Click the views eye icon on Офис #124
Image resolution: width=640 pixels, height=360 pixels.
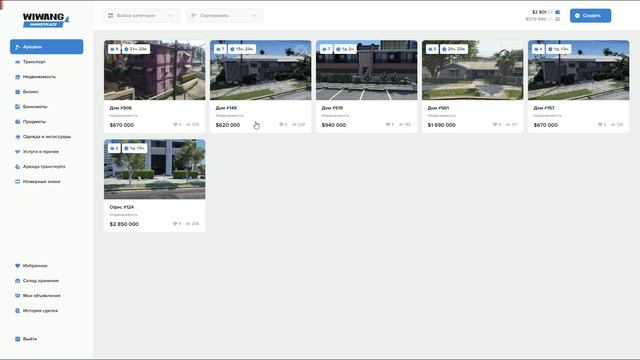[x=188, y=224]
